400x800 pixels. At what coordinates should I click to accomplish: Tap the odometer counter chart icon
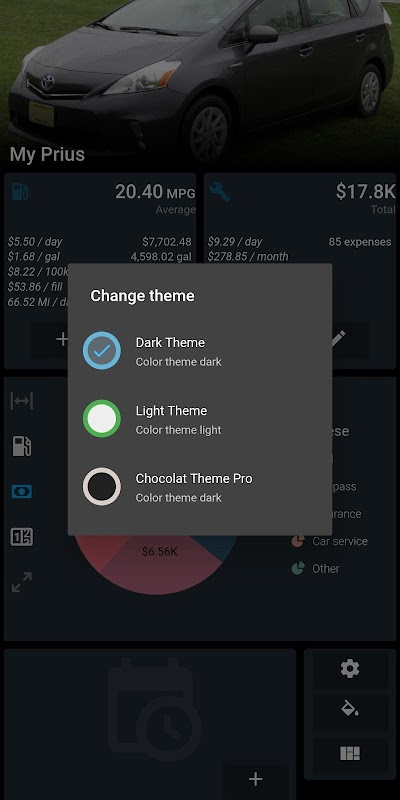pyautogui.click(x=21, y=537)
